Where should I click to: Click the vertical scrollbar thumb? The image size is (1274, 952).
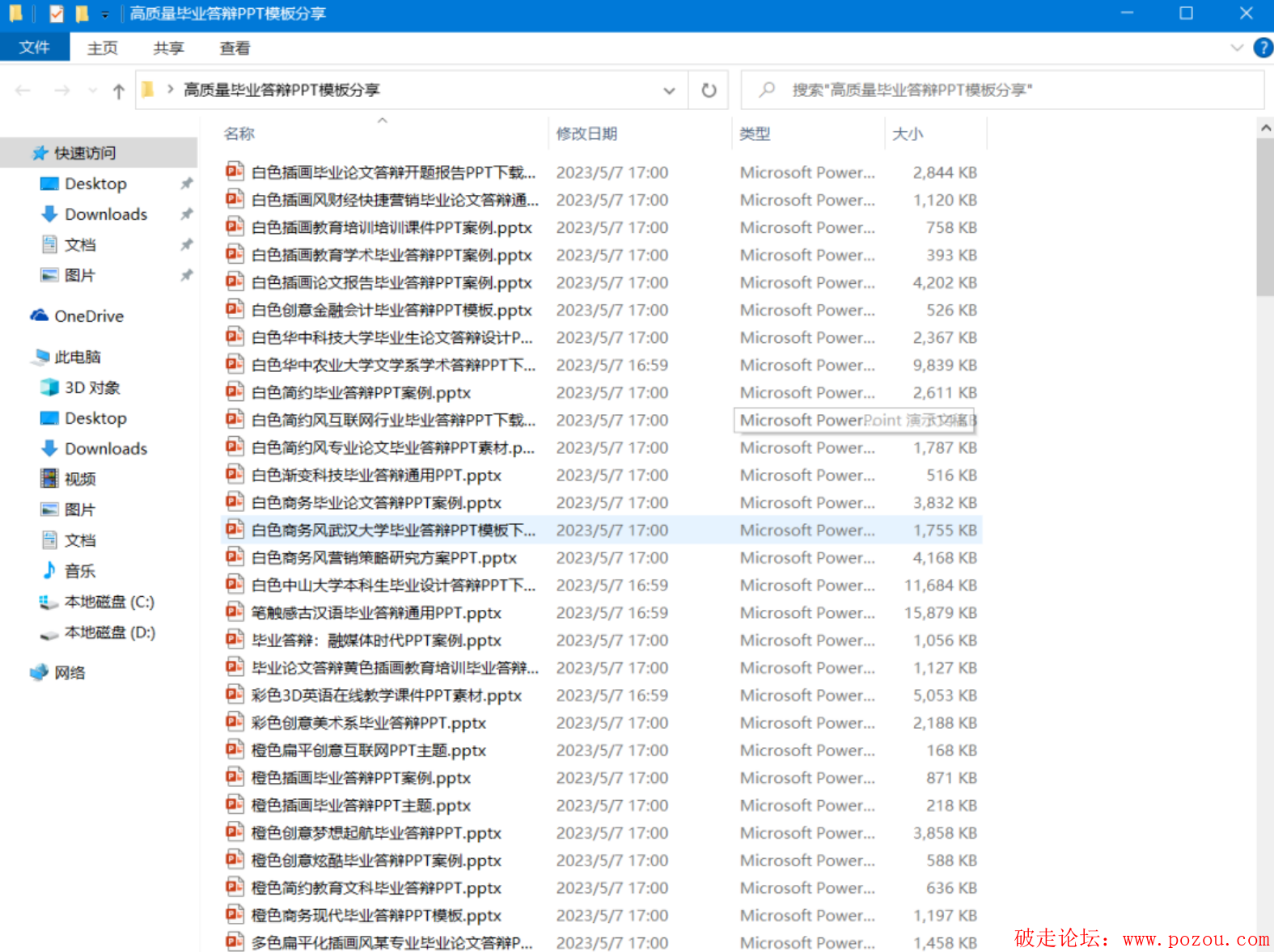pos(1265,218)
